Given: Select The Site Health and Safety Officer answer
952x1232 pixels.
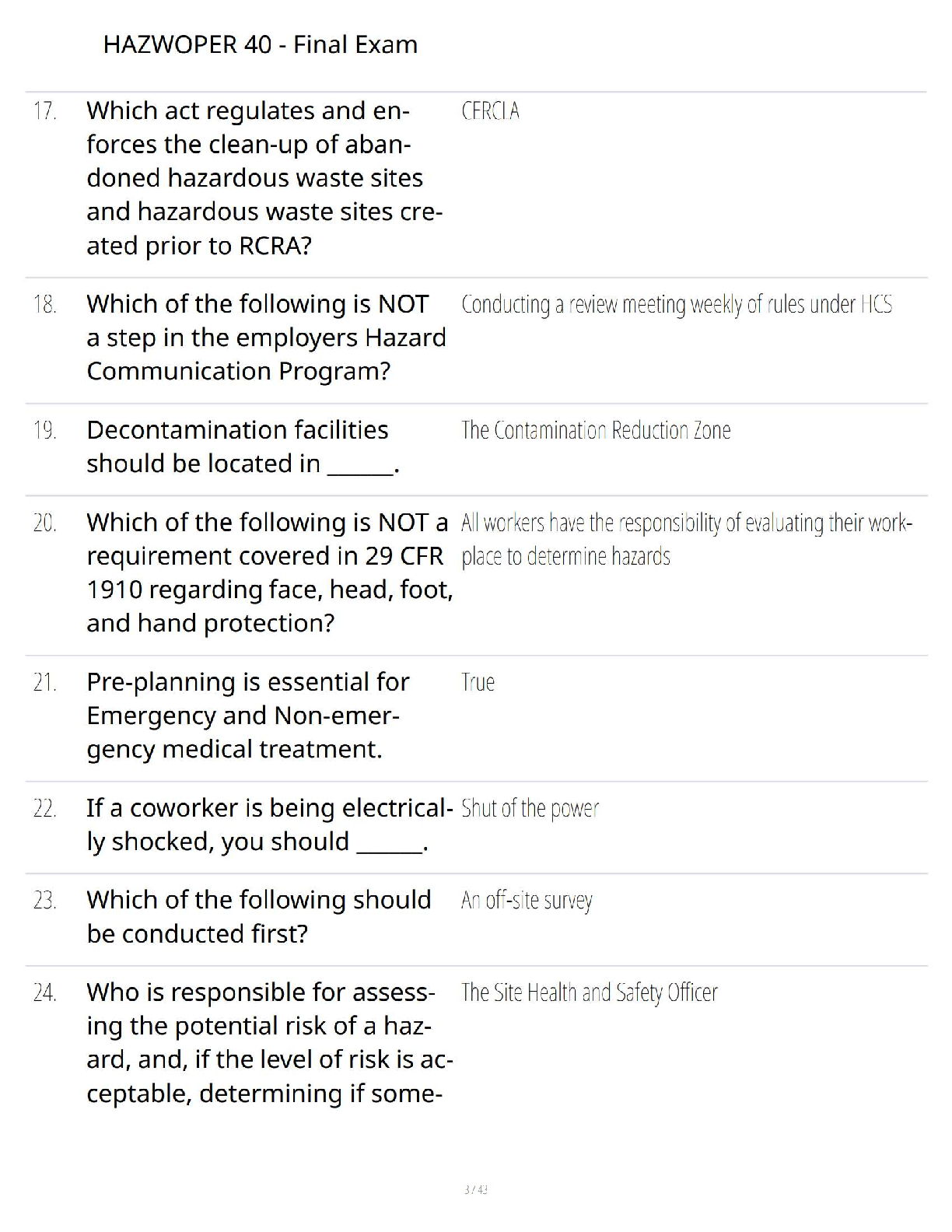Looking at the screenshot, I should 589,993.
